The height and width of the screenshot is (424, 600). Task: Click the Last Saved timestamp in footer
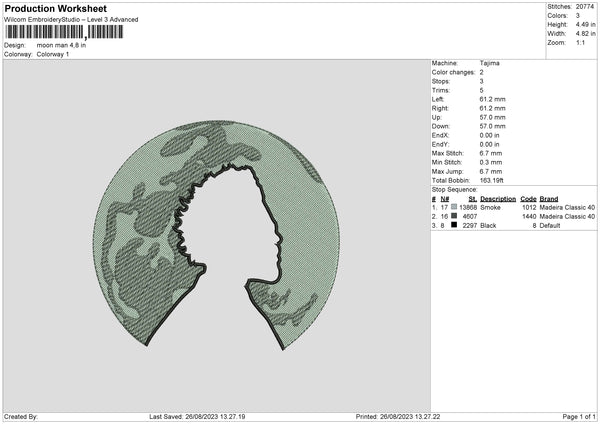point(196,416)
